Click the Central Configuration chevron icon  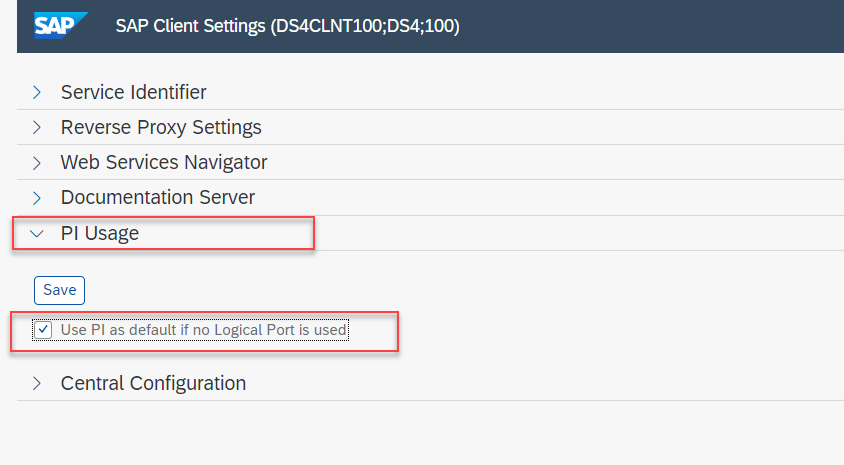(x=37, y=383)
